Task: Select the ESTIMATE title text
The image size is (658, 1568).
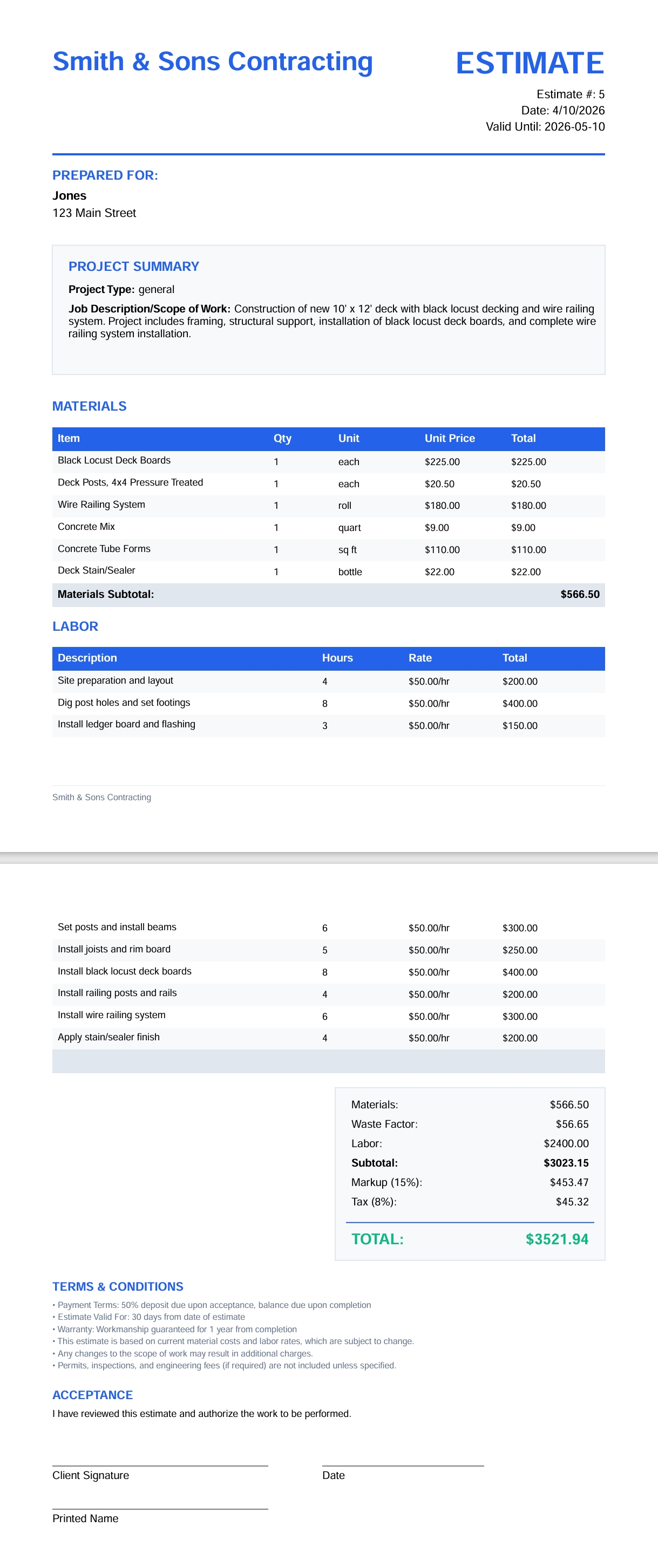Action: 530,63
